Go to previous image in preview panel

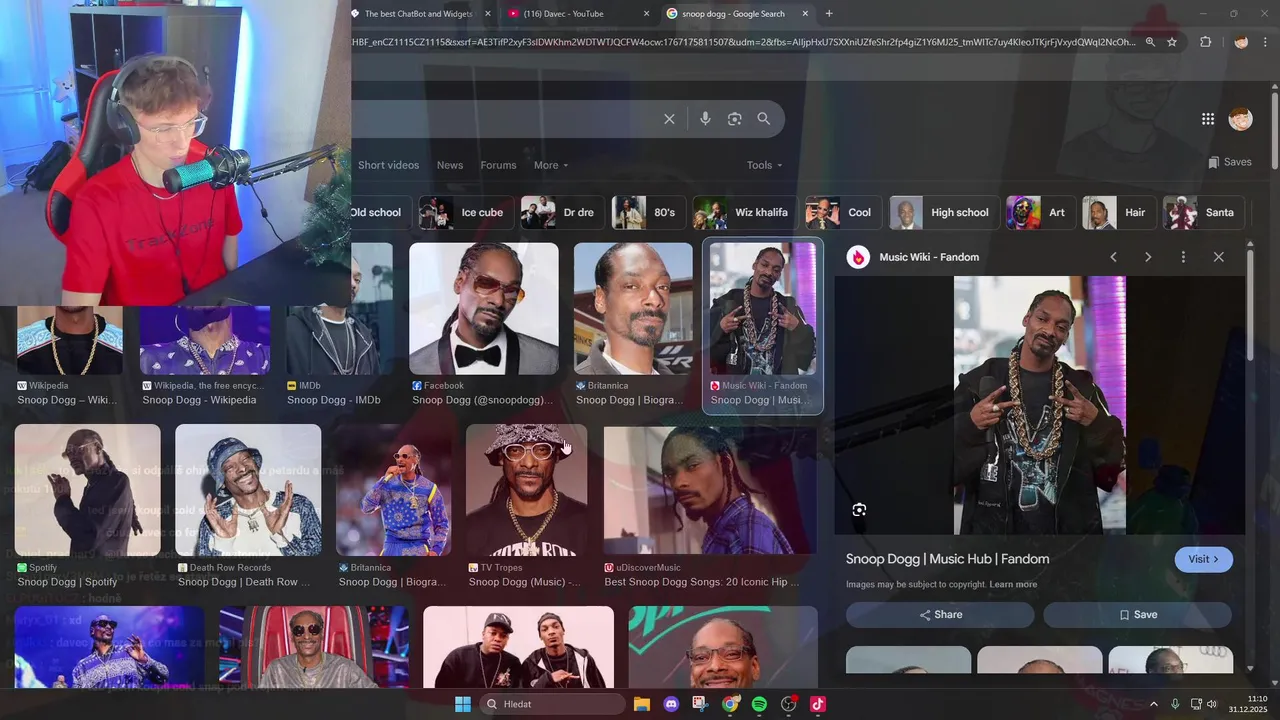(x=1113, y=257)
